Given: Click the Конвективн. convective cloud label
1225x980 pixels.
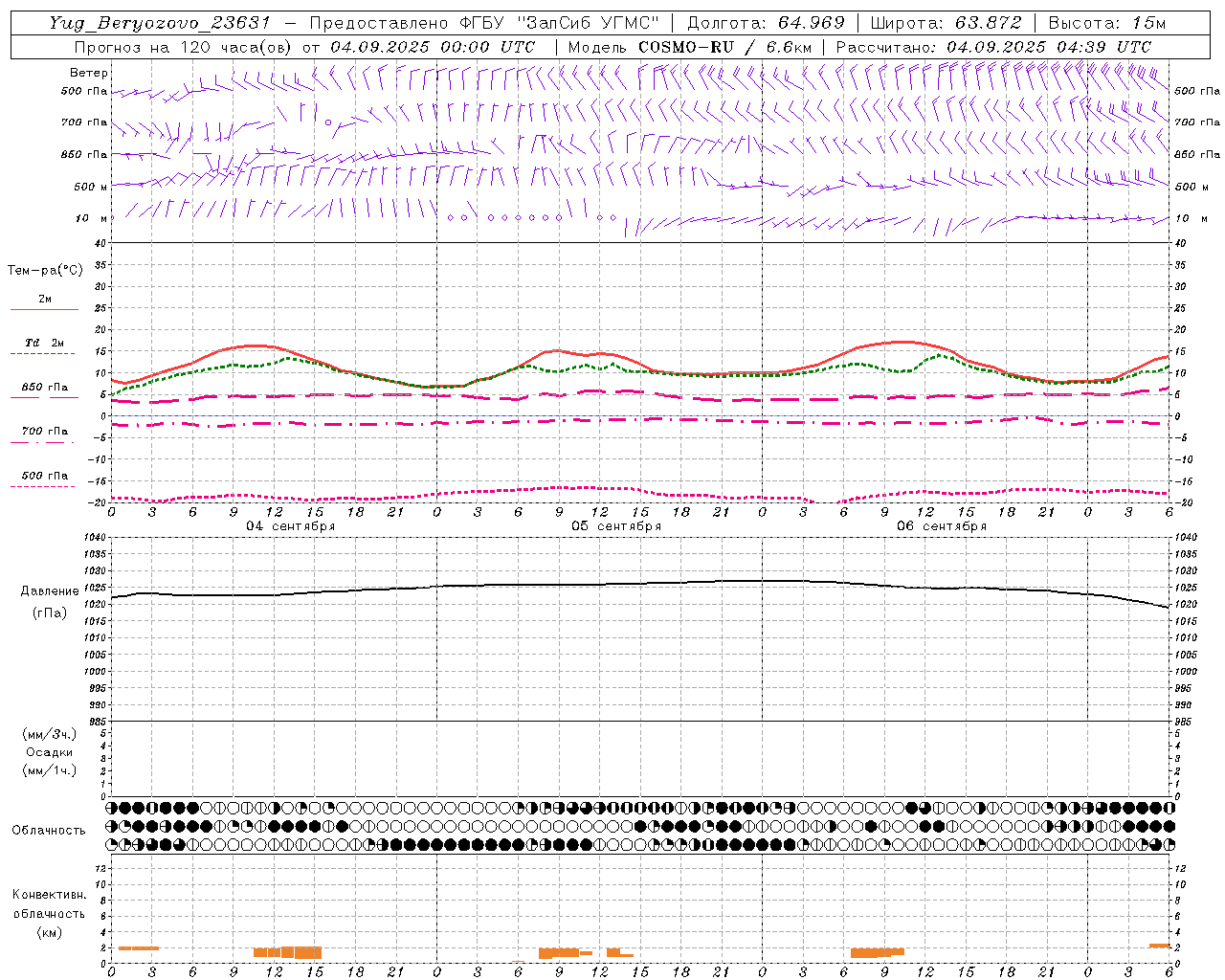Looking at the screenshot, I should pos(49,895).
